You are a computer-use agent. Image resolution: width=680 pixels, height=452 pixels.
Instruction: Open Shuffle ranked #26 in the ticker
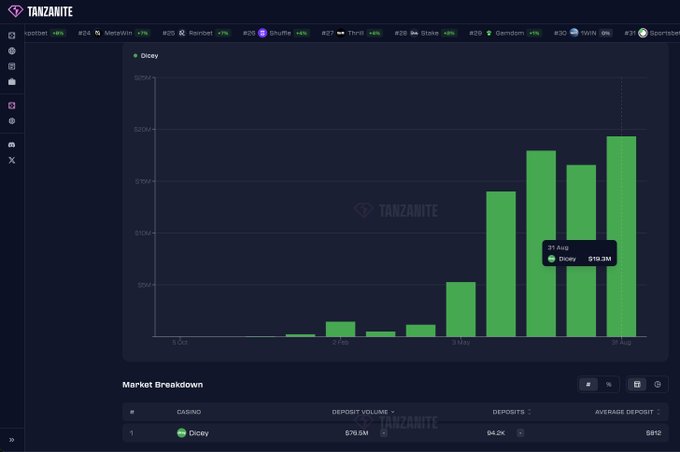(276, 33)
